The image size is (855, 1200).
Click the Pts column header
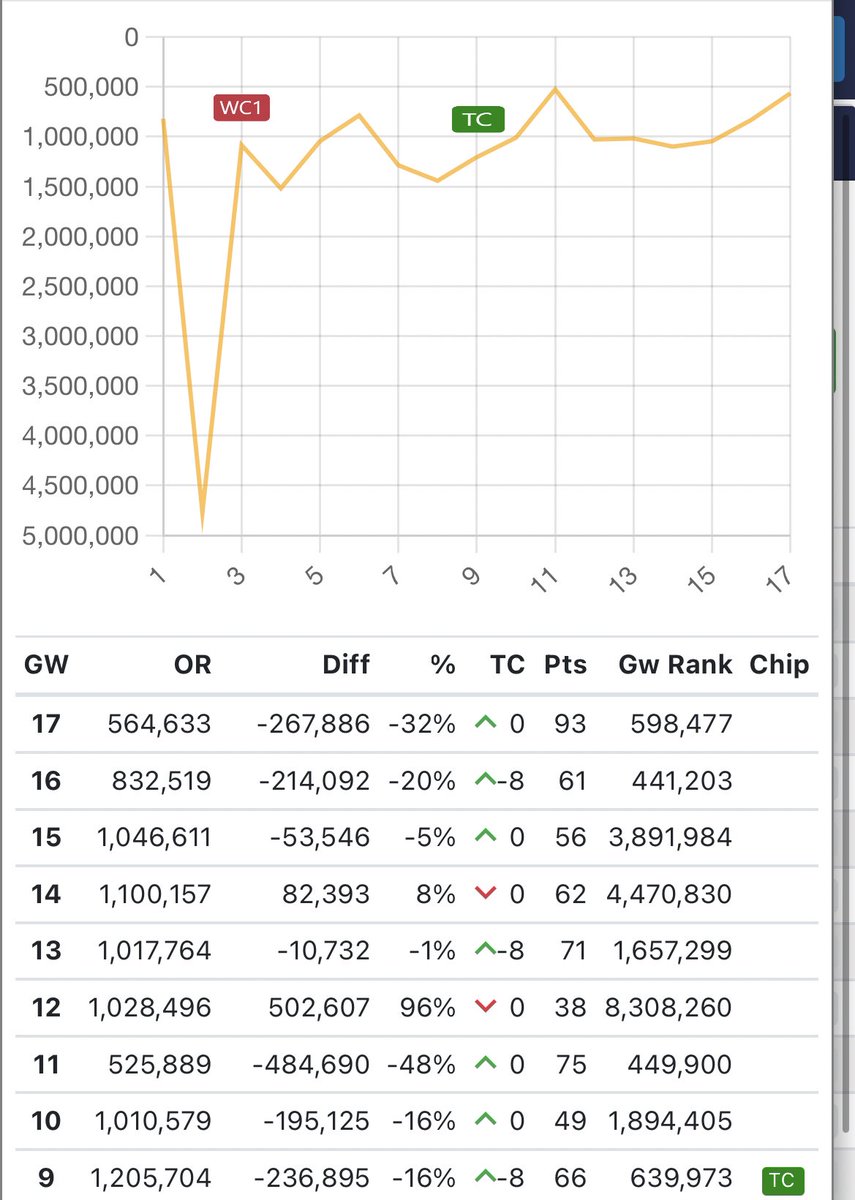[566, 665]
